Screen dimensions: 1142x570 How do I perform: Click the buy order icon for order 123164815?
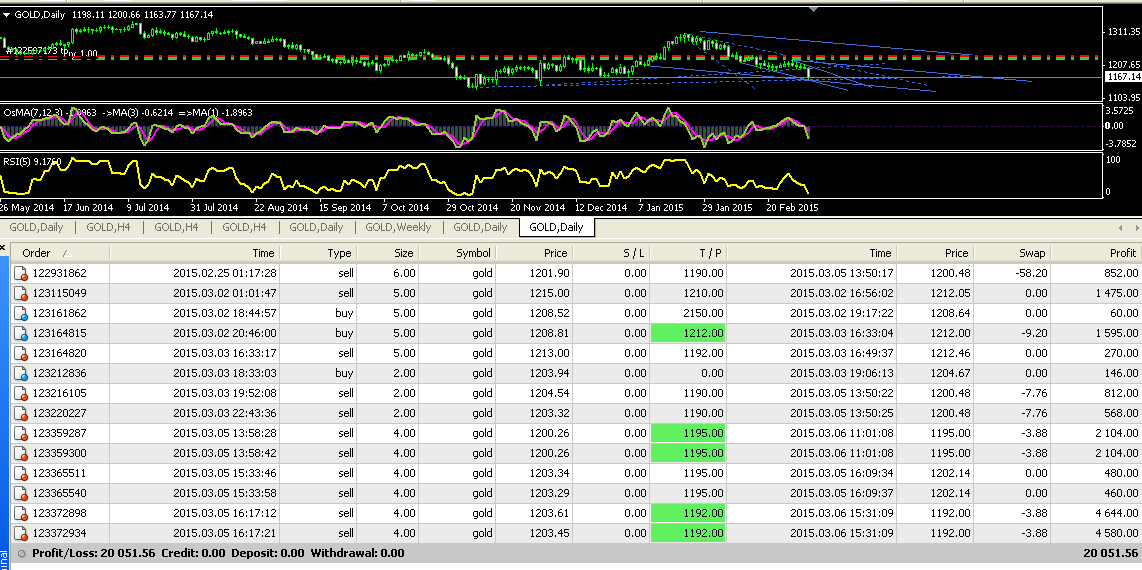pos(21,333)
